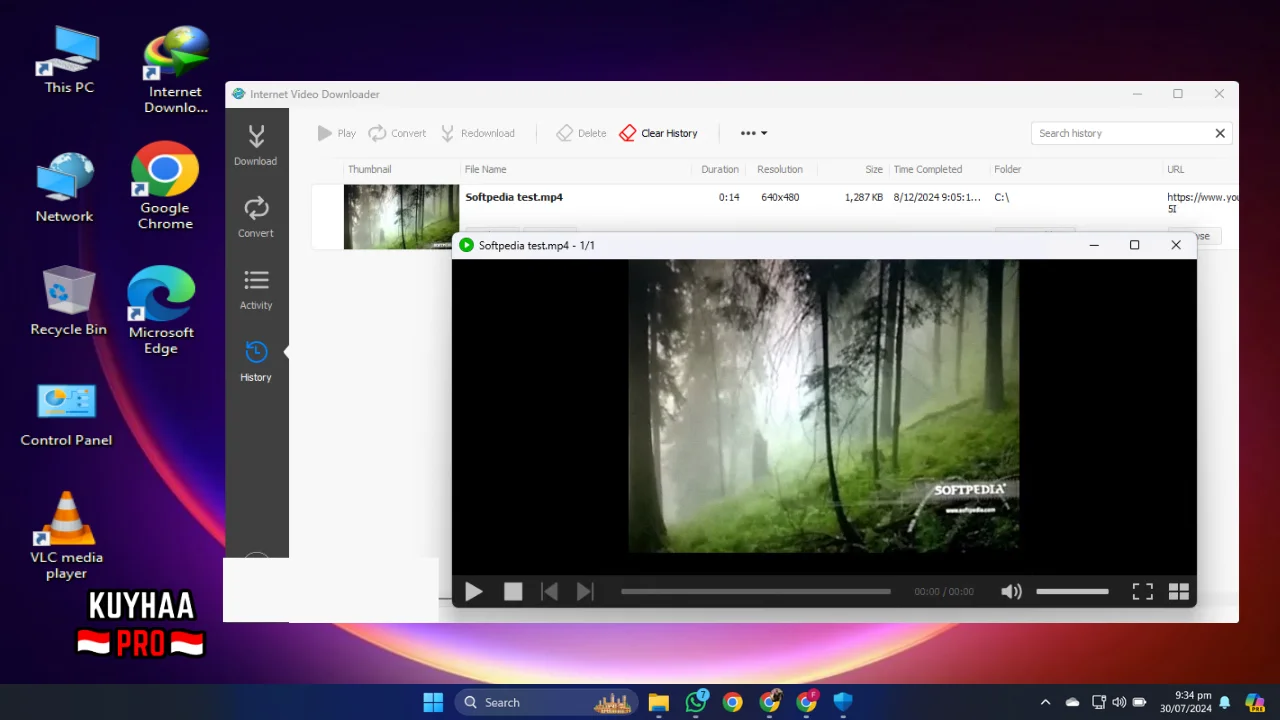
Task: Show hidden system tray icons
Action: (1046, 702)
